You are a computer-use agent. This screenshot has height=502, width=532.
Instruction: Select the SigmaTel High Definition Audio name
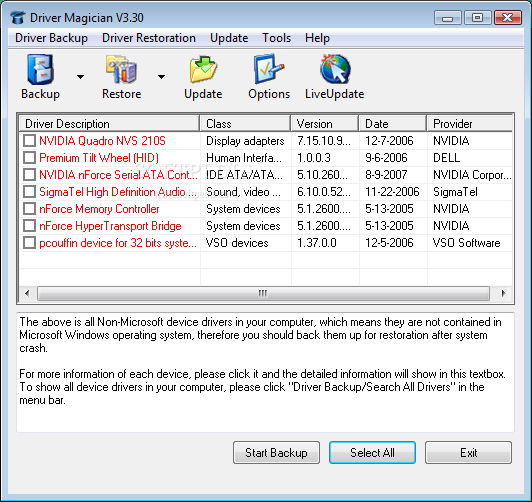[x=117, y=192]
